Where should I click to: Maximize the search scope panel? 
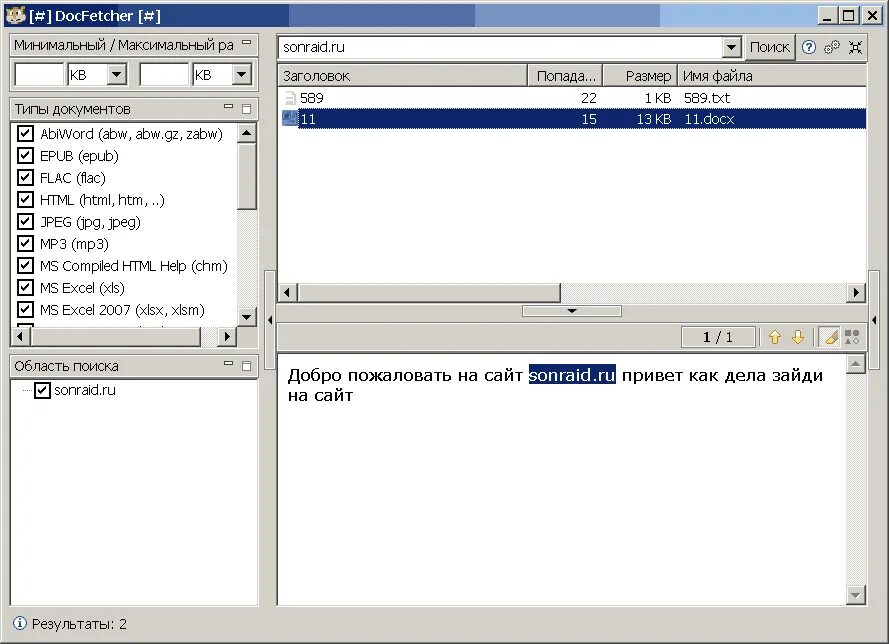pos(246,366)
